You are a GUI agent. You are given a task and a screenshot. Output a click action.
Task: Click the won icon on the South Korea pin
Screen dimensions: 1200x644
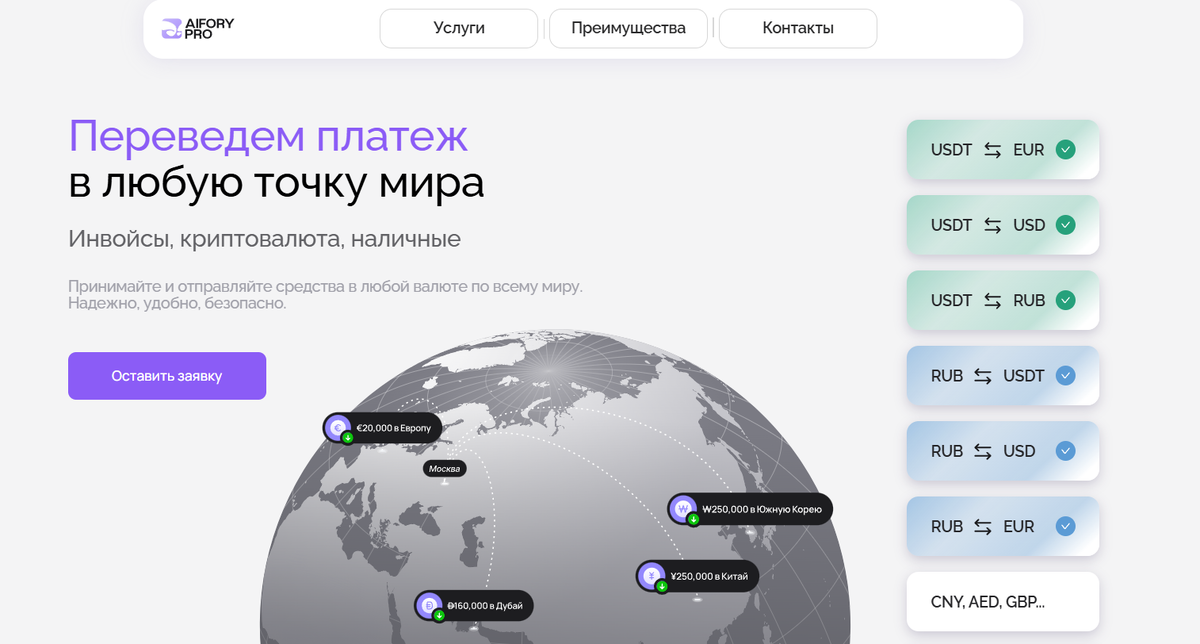pos(683,508)
